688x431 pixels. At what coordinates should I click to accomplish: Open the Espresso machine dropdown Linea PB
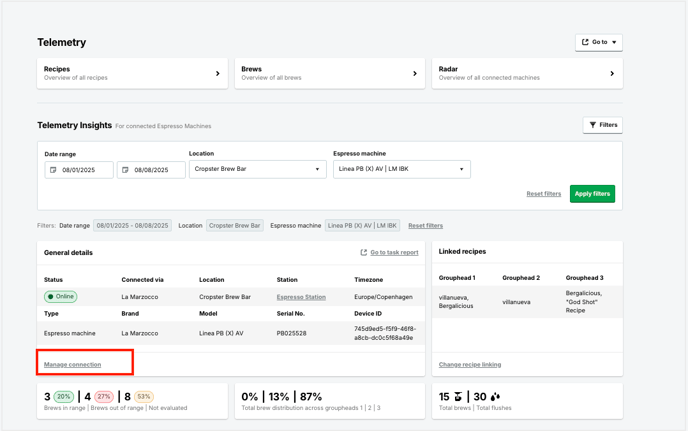coord(401,169)
